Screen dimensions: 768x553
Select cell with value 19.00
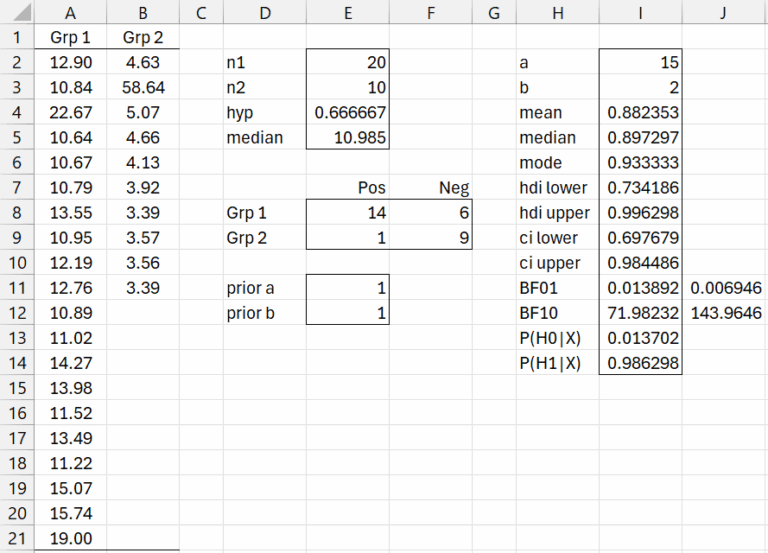(71, 538)
